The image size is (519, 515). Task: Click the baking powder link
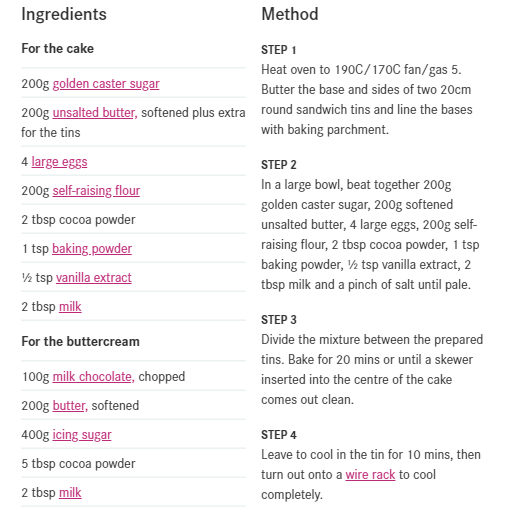tap(92, 249)
